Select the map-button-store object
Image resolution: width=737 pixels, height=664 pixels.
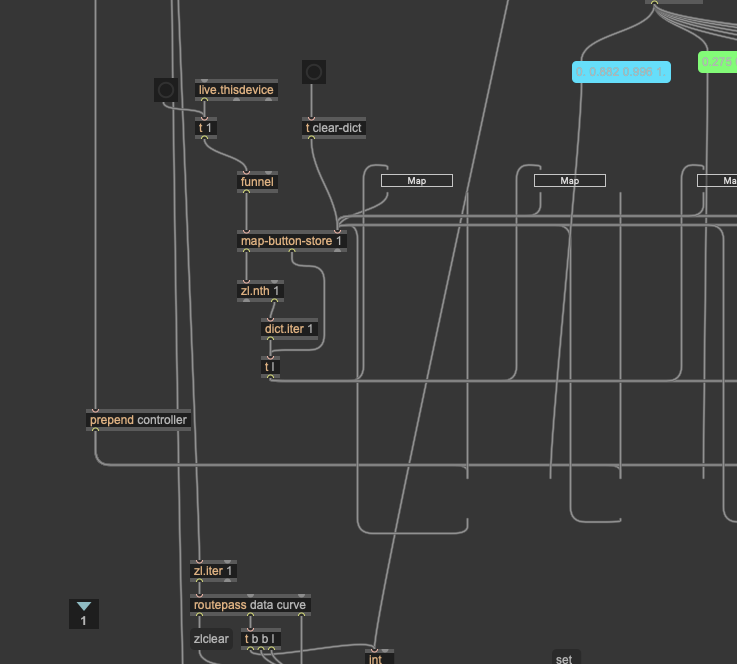pos(291,241)
